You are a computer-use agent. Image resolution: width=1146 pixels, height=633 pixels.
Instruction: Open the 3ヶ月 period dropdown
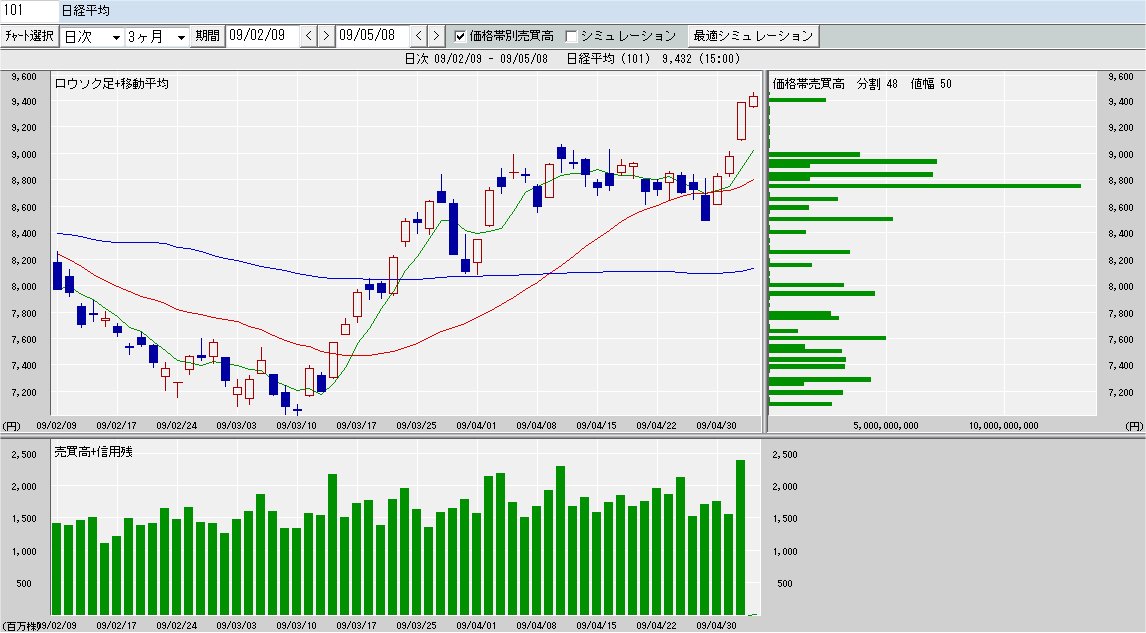(x=156, y=37)
